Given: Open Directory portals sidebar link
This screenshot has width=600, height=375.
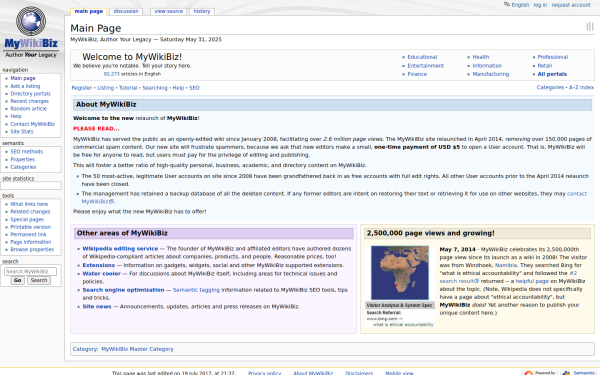Looking at the screenshot, I should click(31, 94).
